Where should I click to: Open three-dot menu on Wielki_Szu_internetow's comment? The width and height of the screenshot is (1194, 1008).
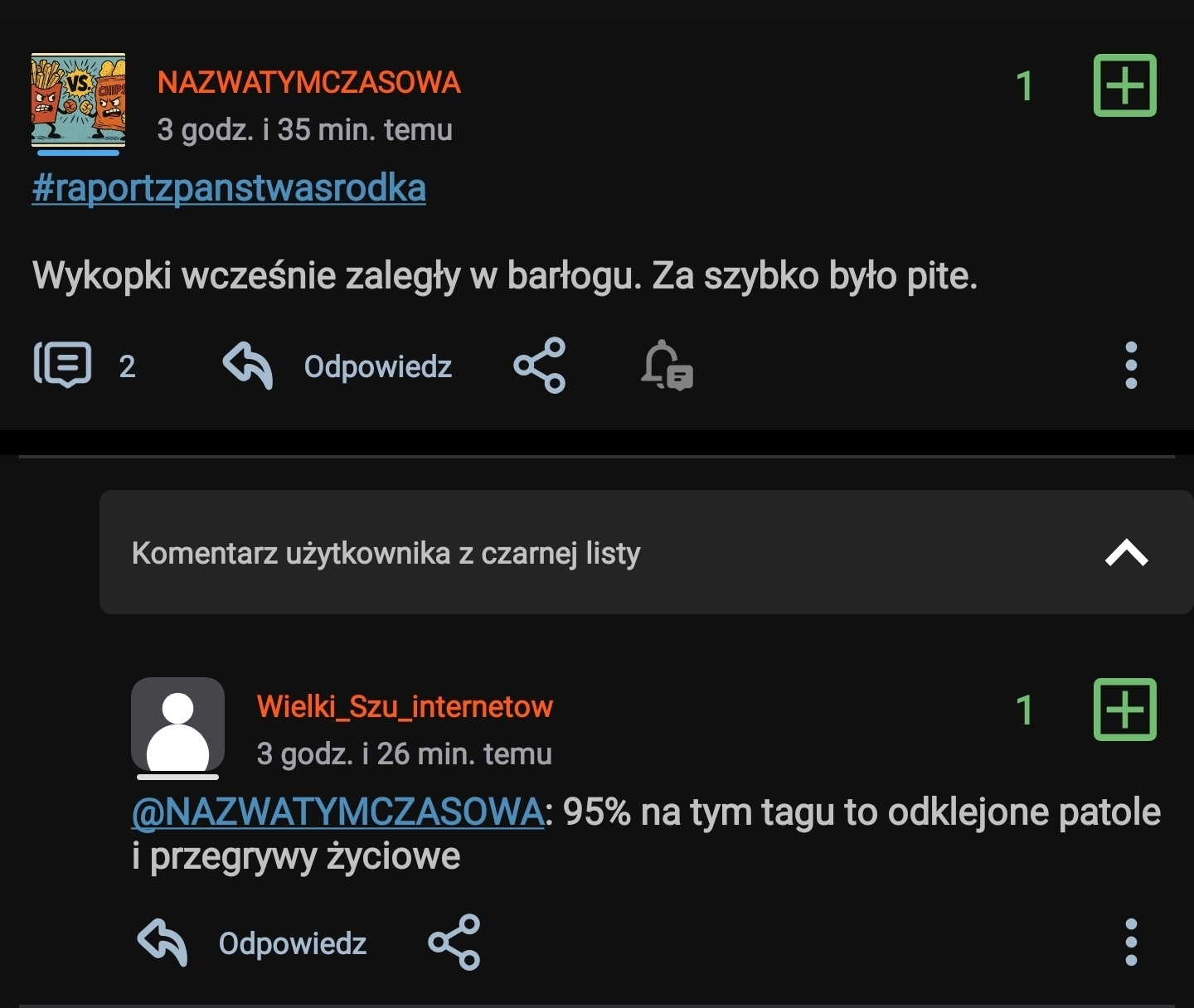click(x=1131, y=942)
